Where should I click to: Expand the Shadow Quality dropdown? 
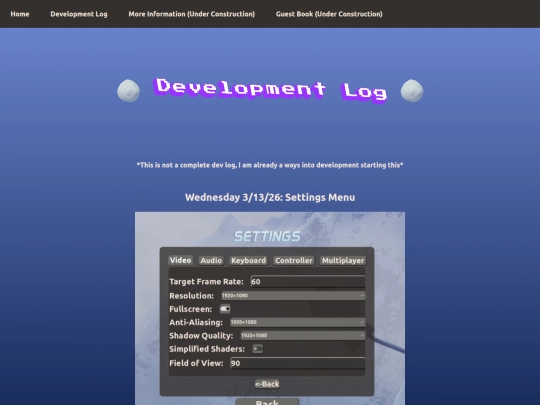point(303,335)
